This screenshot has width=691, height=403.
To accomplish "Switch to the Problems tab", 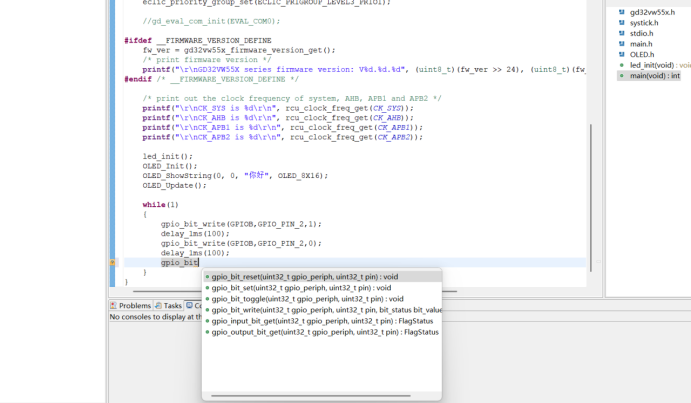I will tap(130, 306).
